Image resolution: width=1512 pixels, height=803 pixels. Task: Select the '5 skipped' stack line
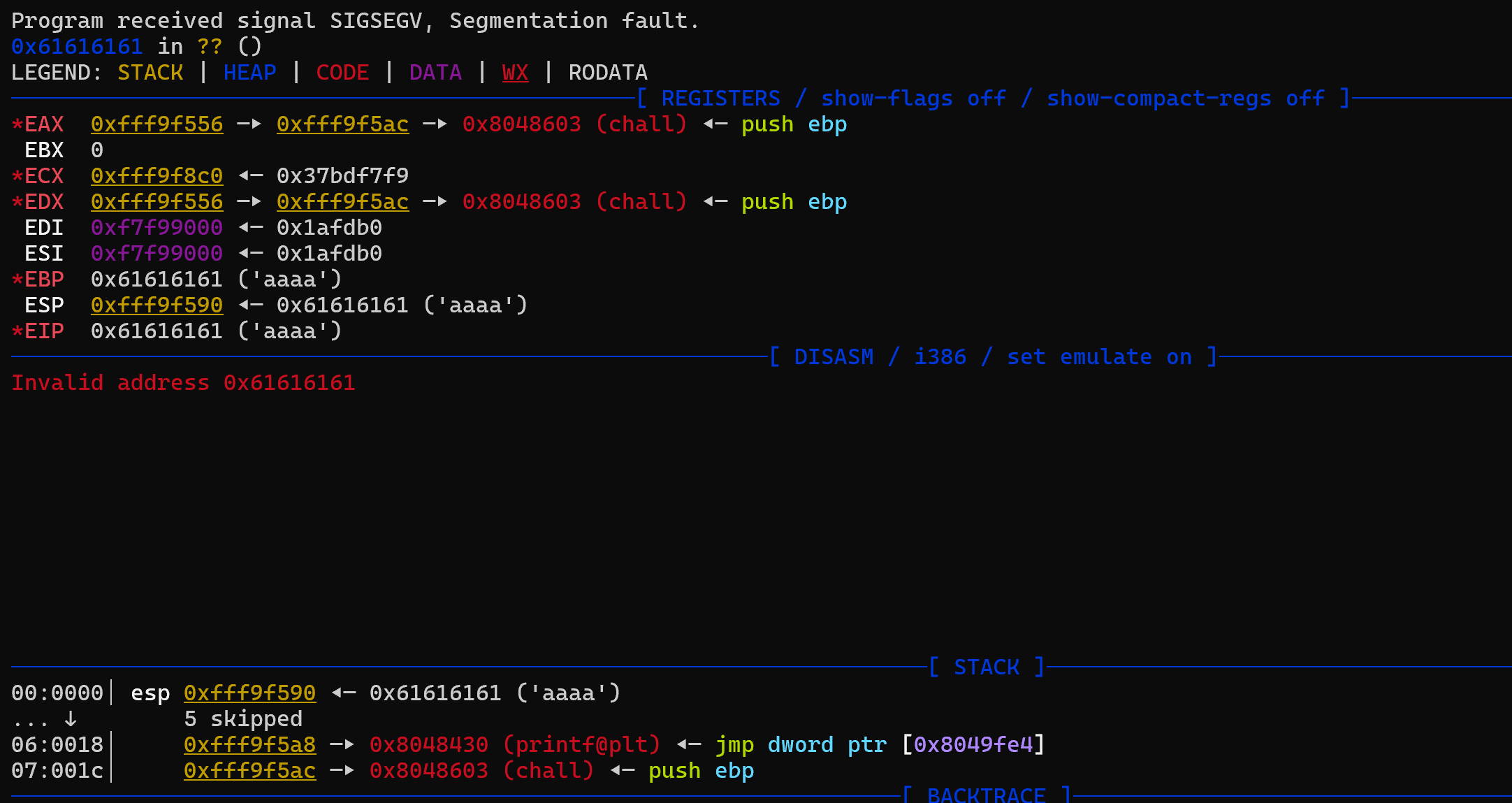coord(243,719)
